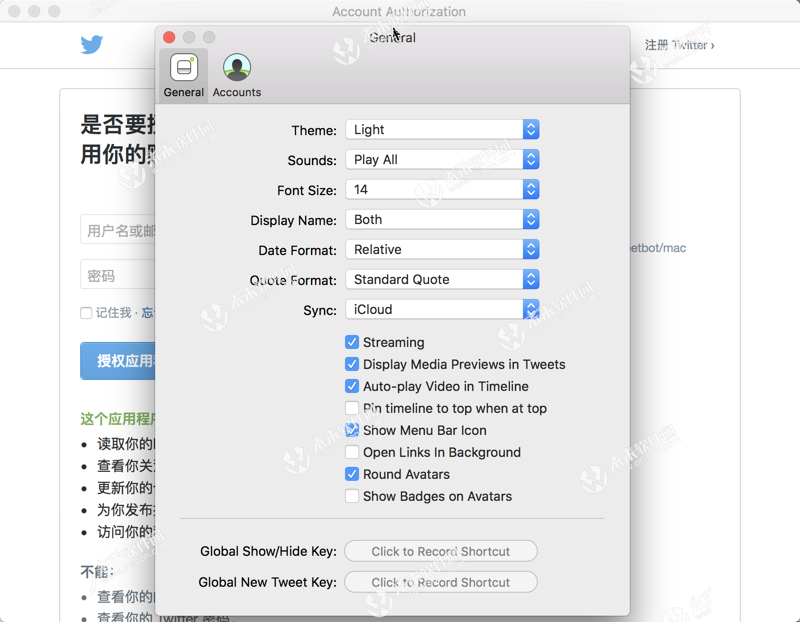Check the remember me box in the Authorization window
This screenshot has width=800, height=622.
(x=86, y=313)
